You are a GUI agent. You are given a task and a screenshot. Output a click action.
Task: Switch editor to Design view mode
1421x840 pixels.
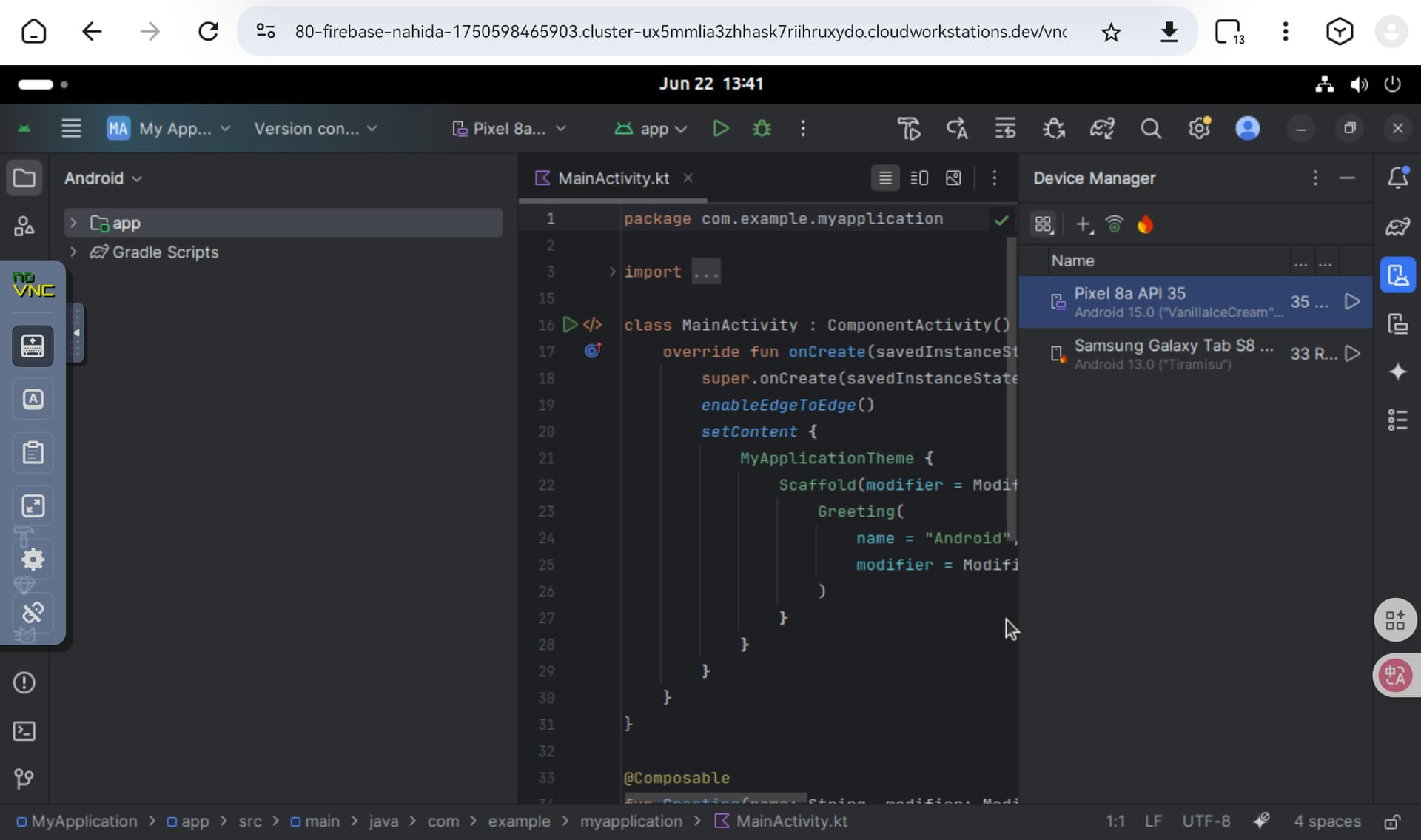click(x=953, y=178)
